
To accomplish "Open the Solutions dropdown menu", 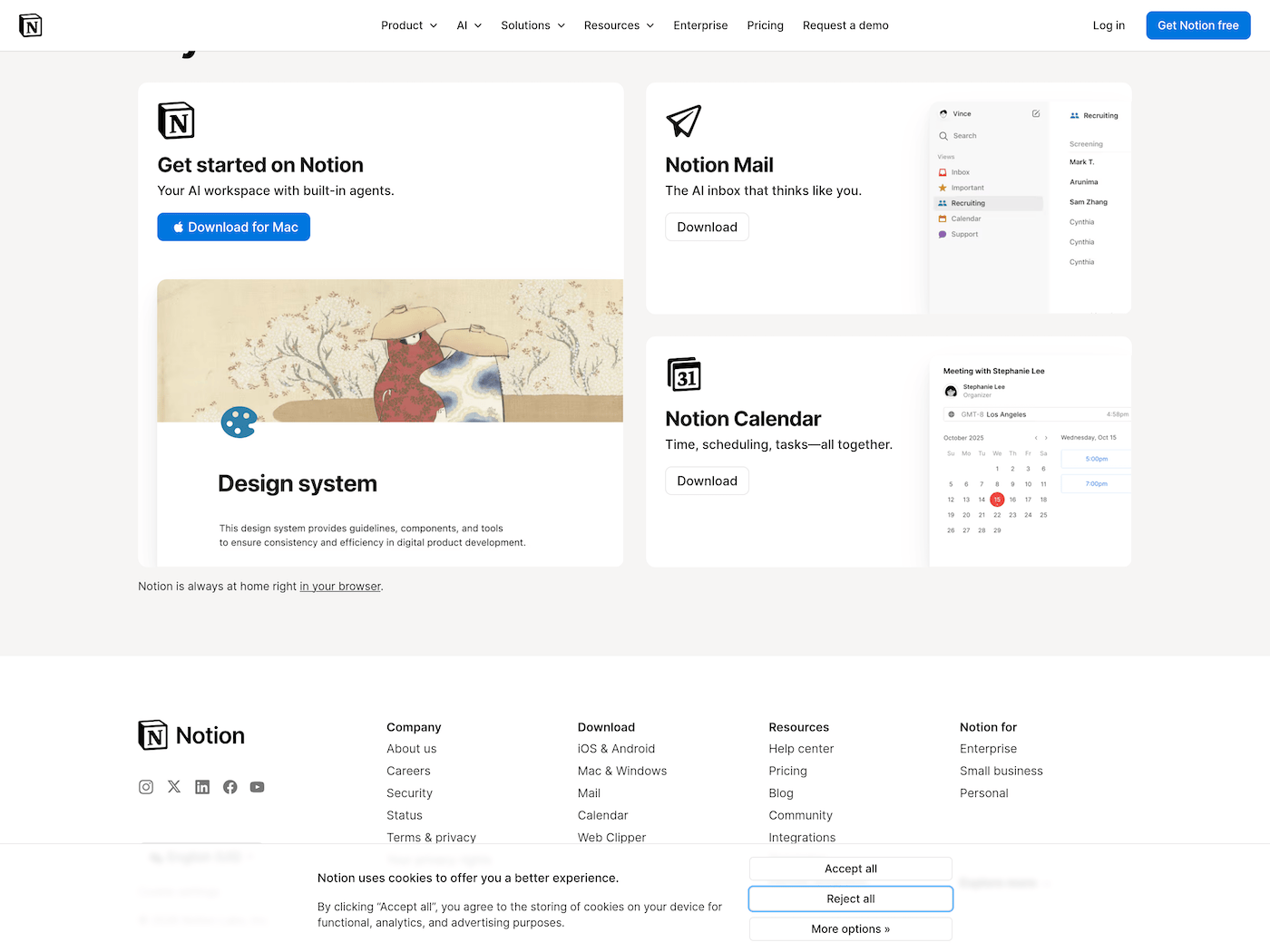I will [532, 25].
